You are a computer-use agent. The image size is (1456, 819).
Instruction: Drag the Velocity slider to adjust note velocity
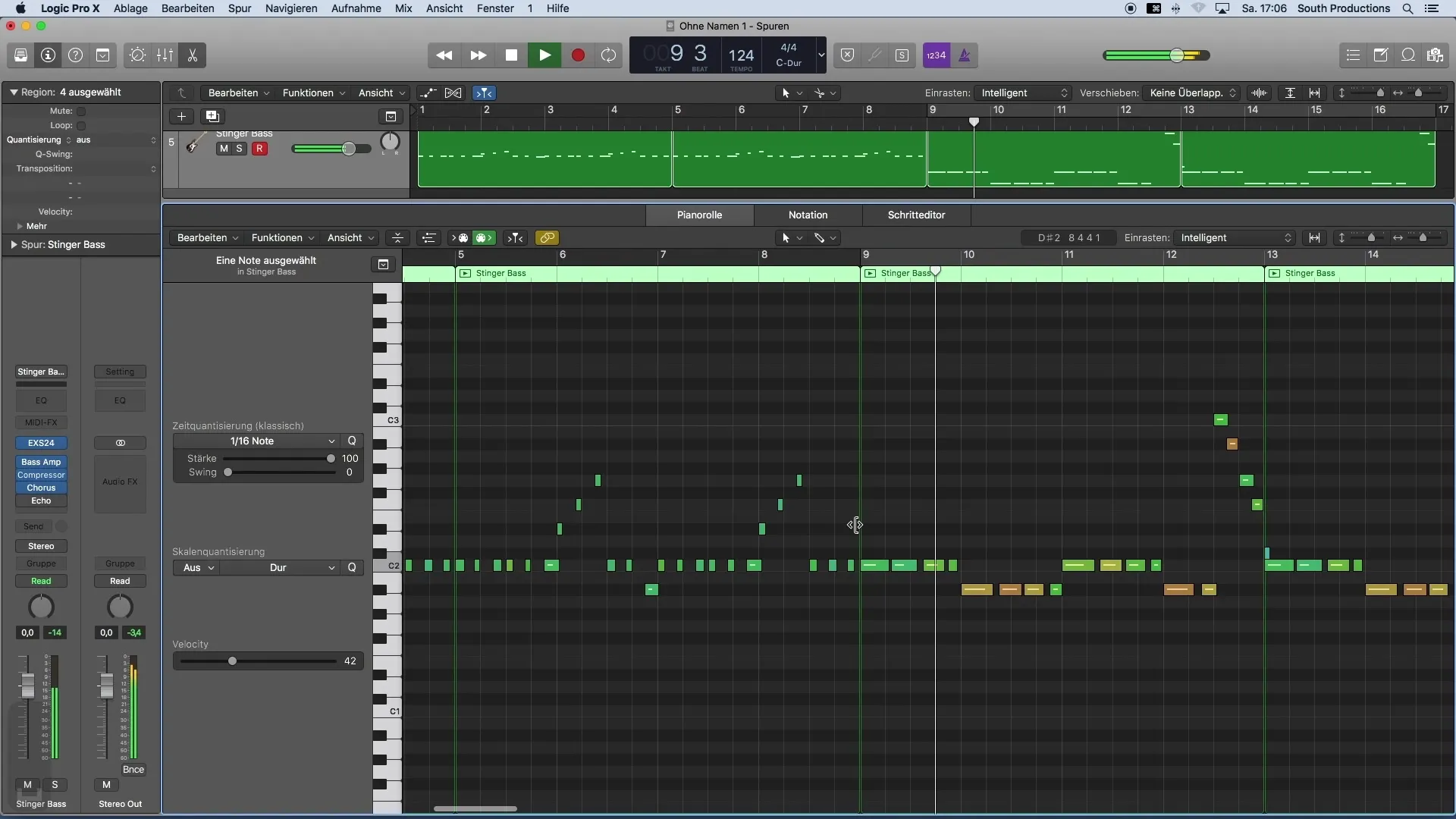point(232,661)
